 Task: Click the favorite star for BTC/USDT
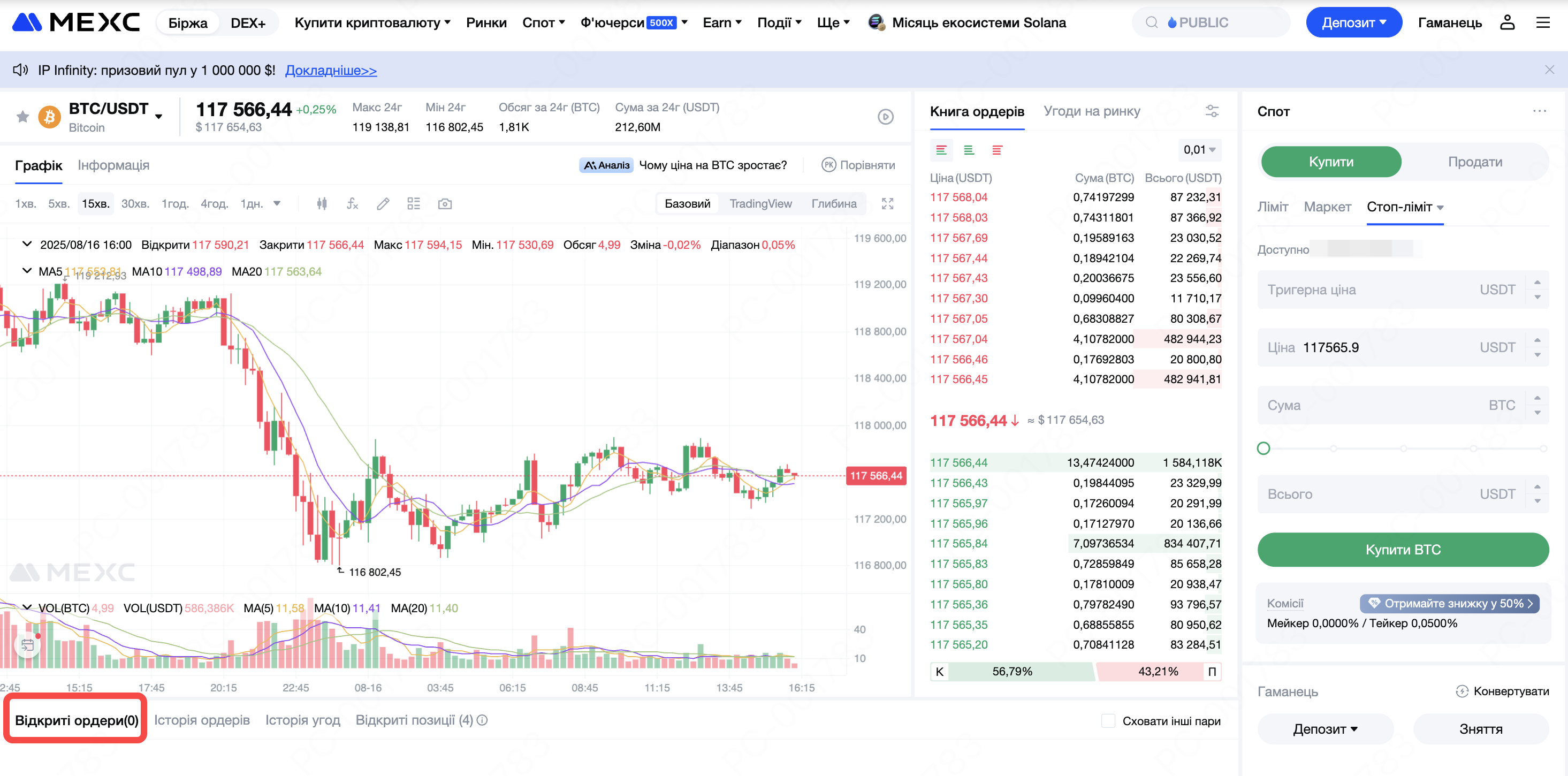(22, 116)
